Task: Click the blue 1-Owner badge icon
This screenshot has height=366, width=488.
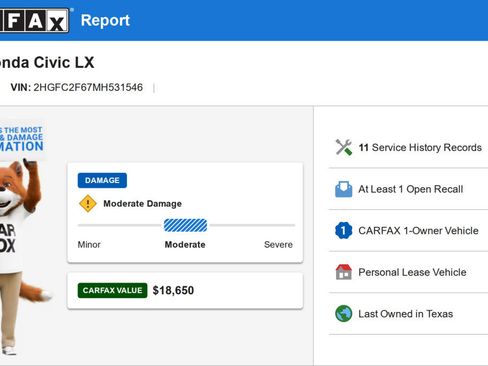Action: coord(343,230)
